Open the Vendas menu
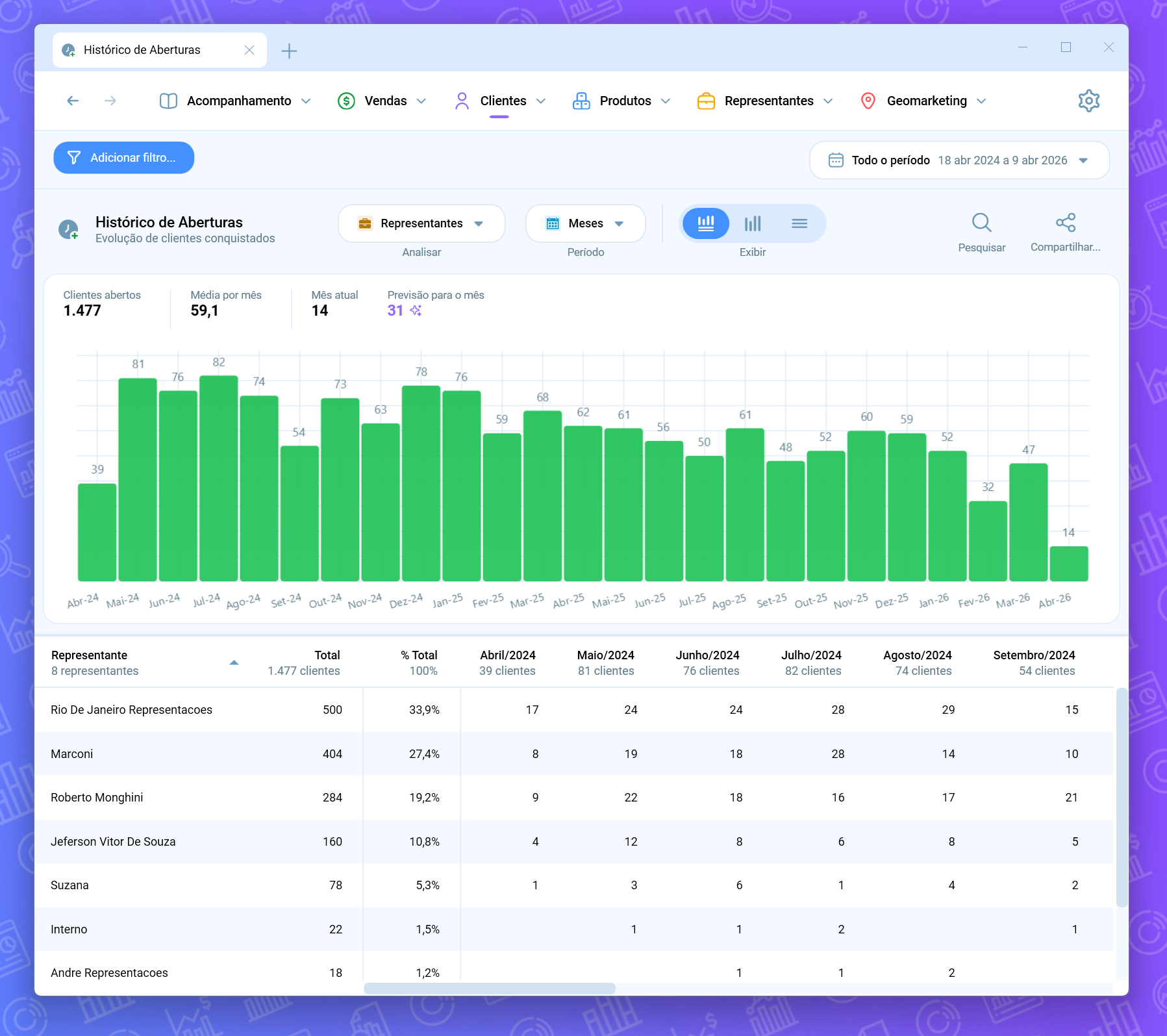The height and width of the screenshot is (1036, 1167). (382, 101)
